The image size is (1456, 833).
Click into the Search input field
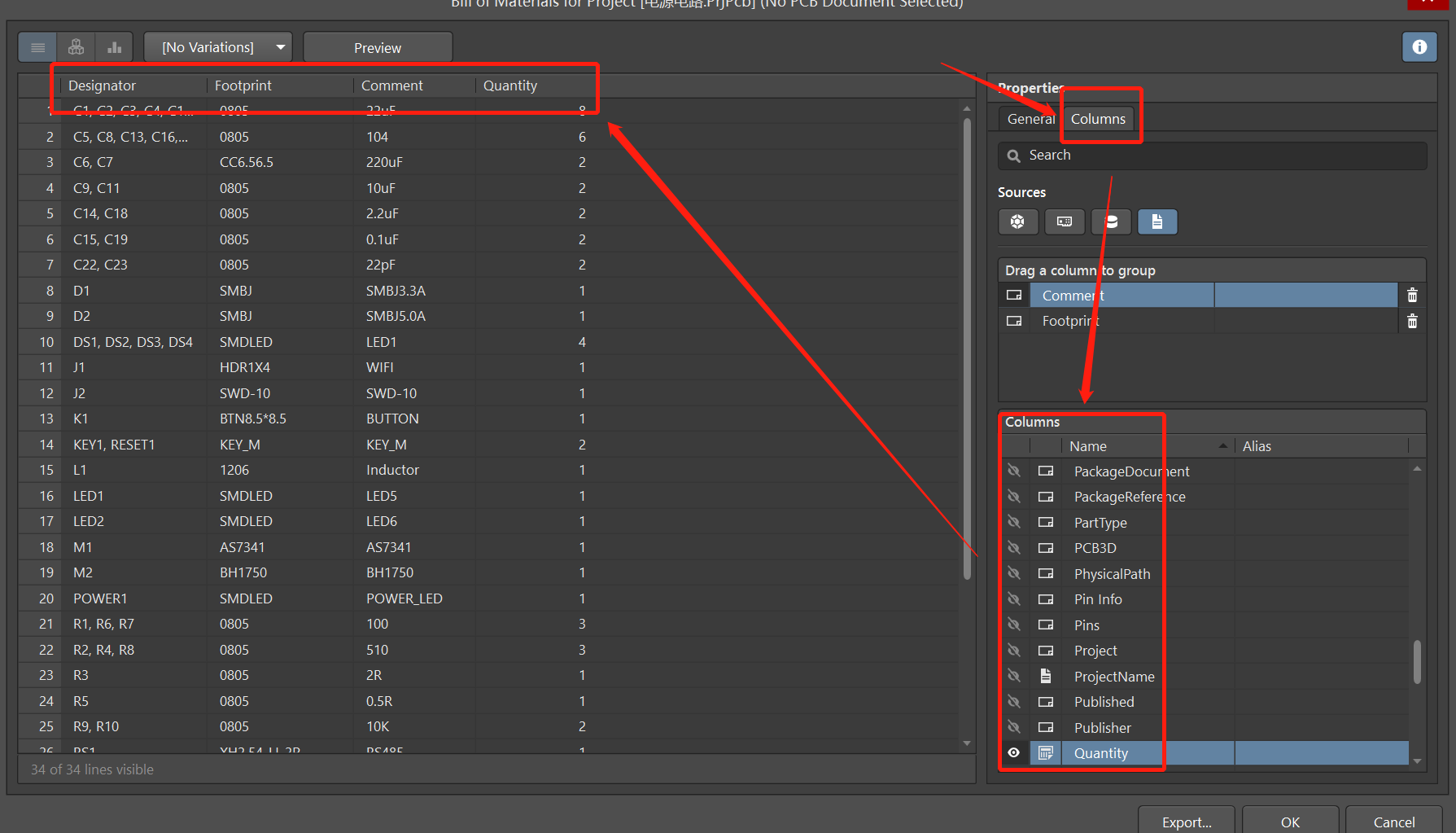[x=1213, y=156]
